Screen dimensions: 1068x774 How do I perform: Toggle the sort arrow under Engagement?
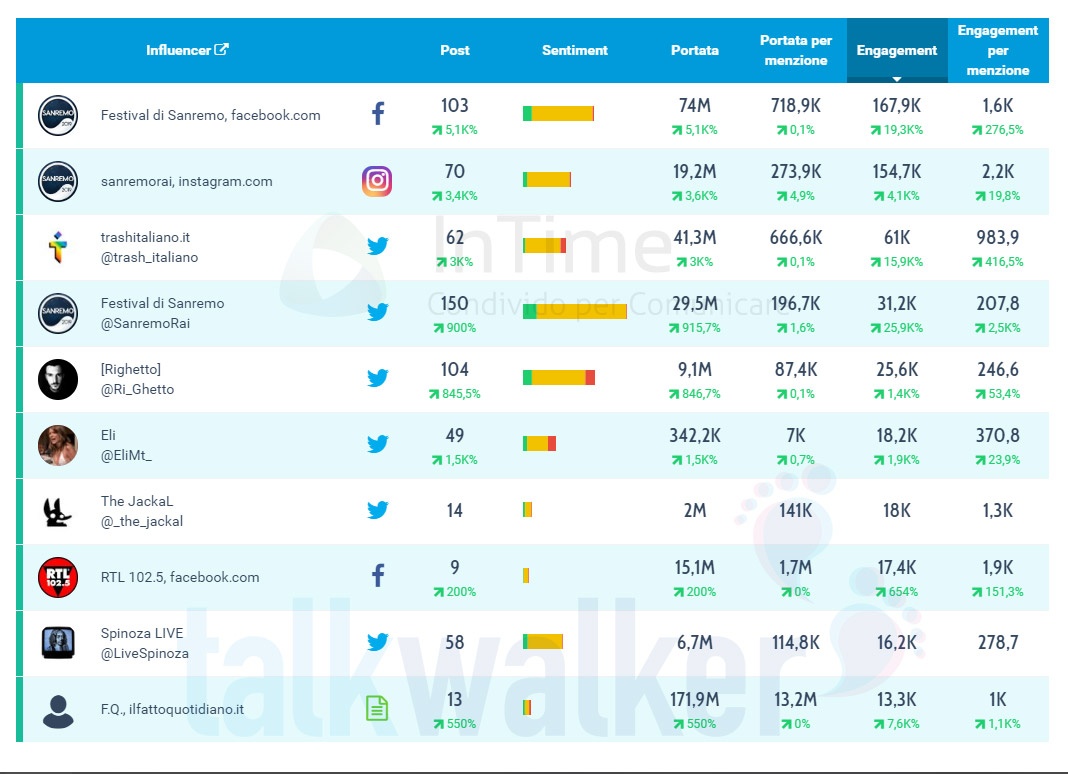(x=897, y=79)
